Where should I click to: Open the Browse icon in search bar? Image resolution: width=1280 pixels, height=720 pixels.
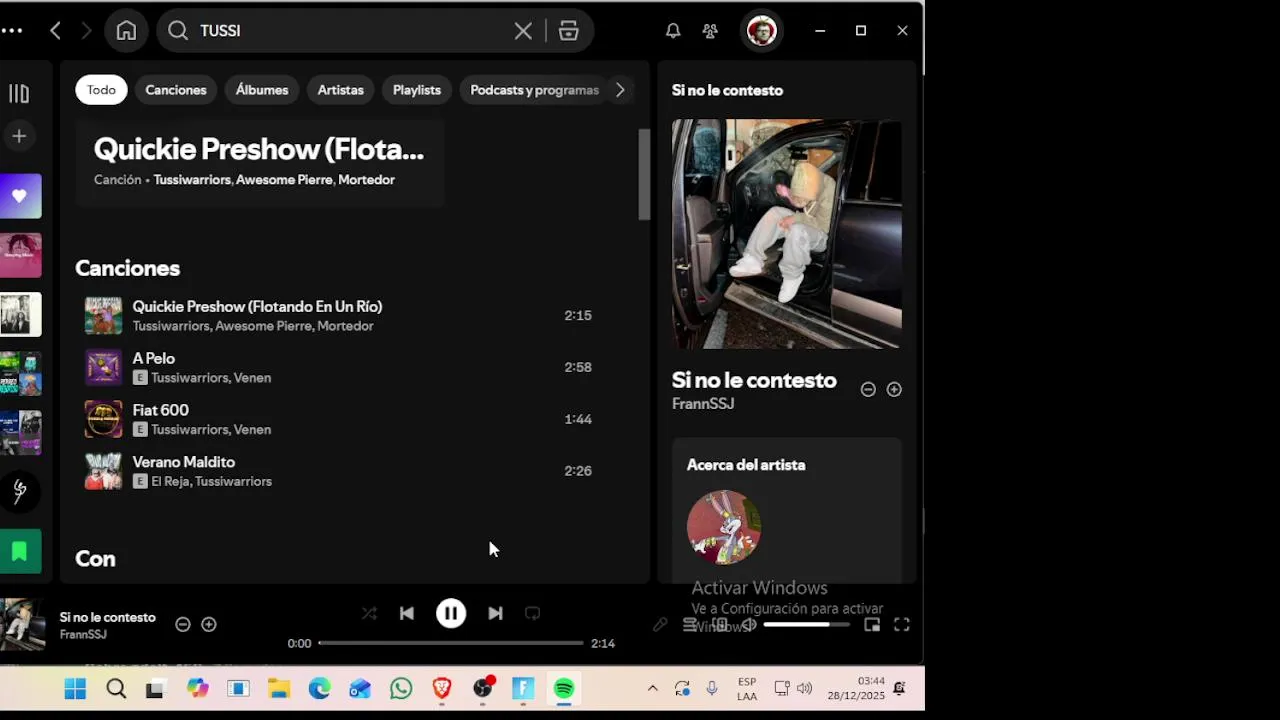[x=569, y=31]
